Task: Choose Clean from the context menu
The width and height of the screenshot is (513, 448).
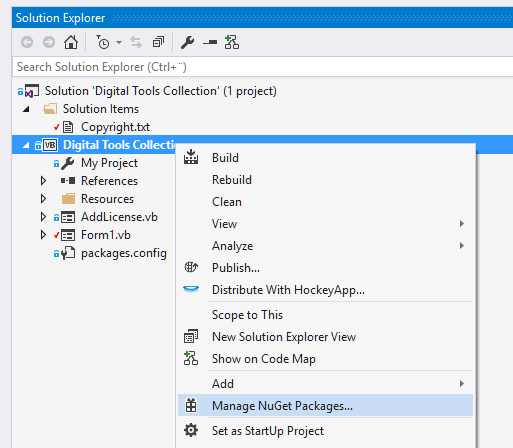Action: pyautogui.click(x=325, y=202)
